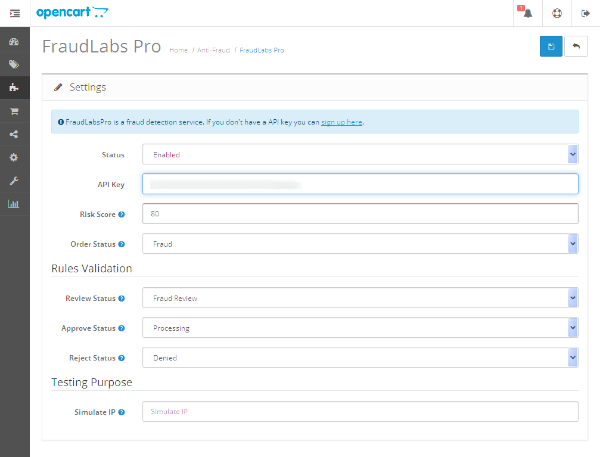Click the logout icon
The width and height of the screenshot is (600, 457).
click(x=585, y=13)
